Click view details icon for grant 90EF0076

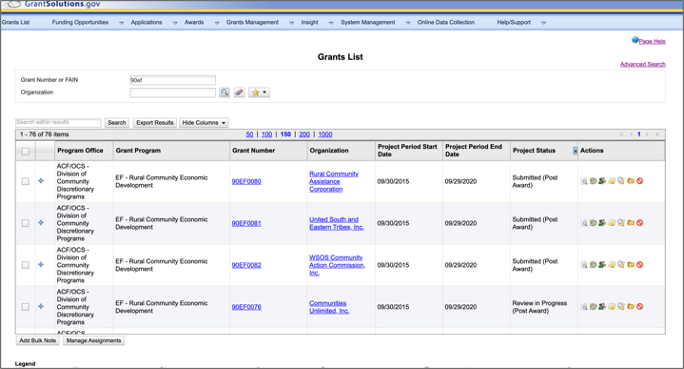tap(584, 307)
